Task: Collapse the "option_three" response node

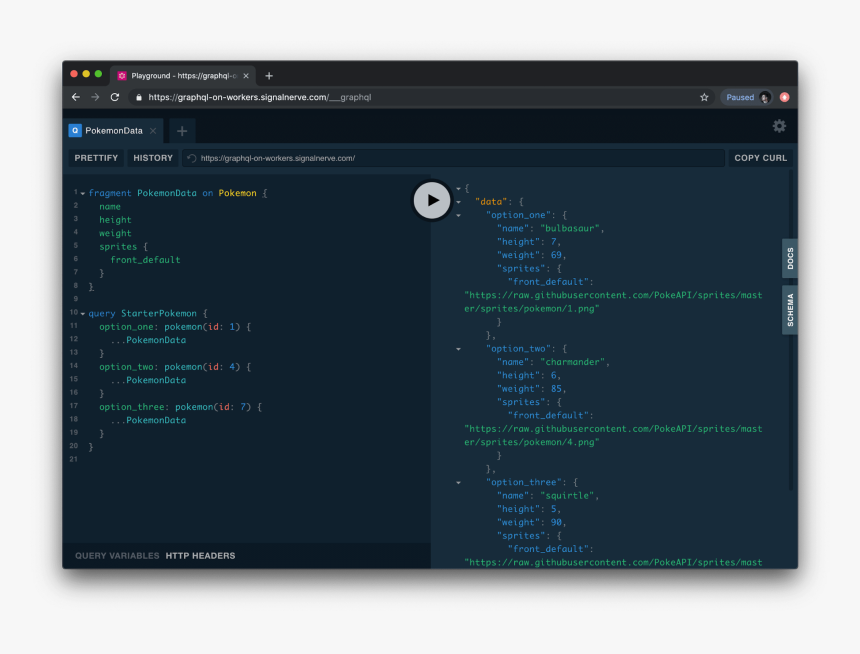Action: (459, 483)
